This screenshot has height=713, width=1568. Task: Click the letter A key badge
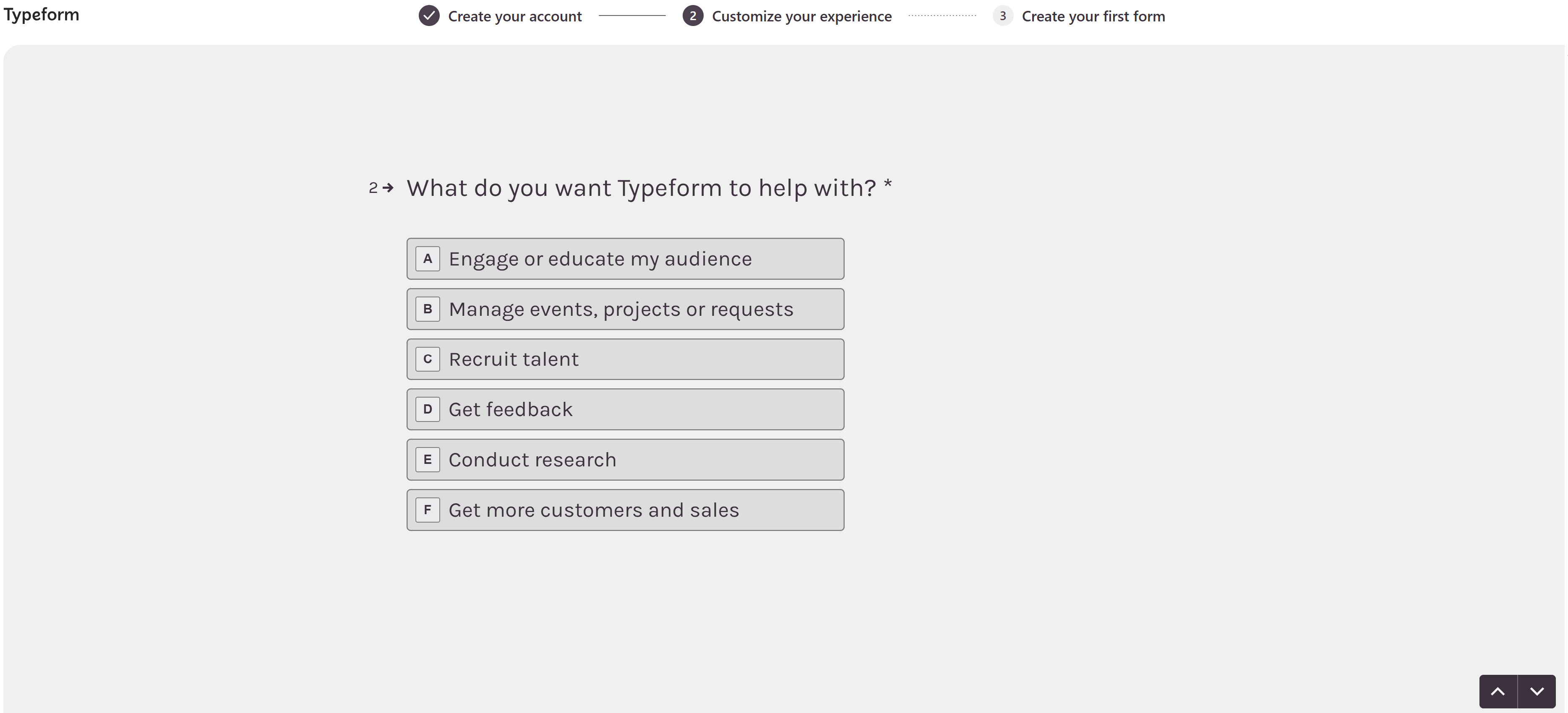click(x=428, y=259)
